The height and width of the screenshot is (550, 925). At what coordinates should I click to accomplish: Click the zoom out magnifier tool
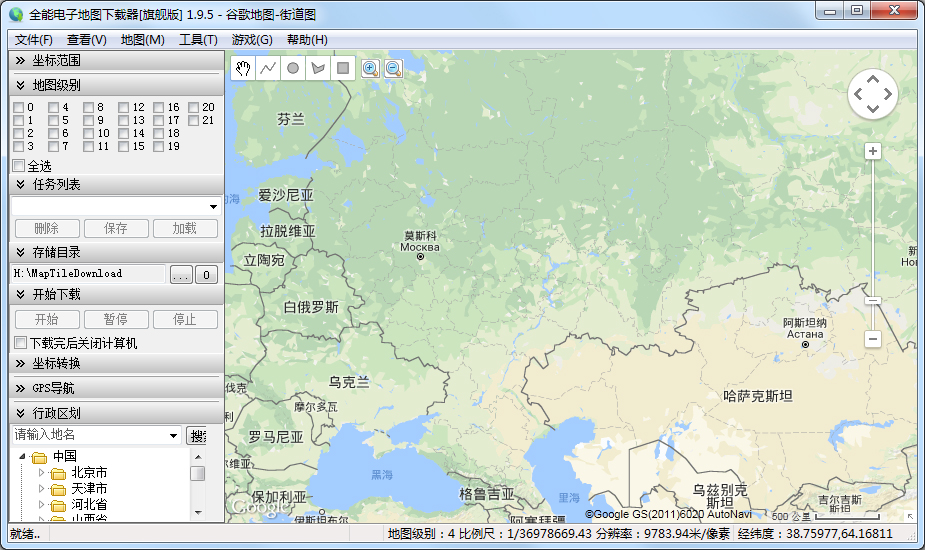pyautogui.click(x=393, y=68)
